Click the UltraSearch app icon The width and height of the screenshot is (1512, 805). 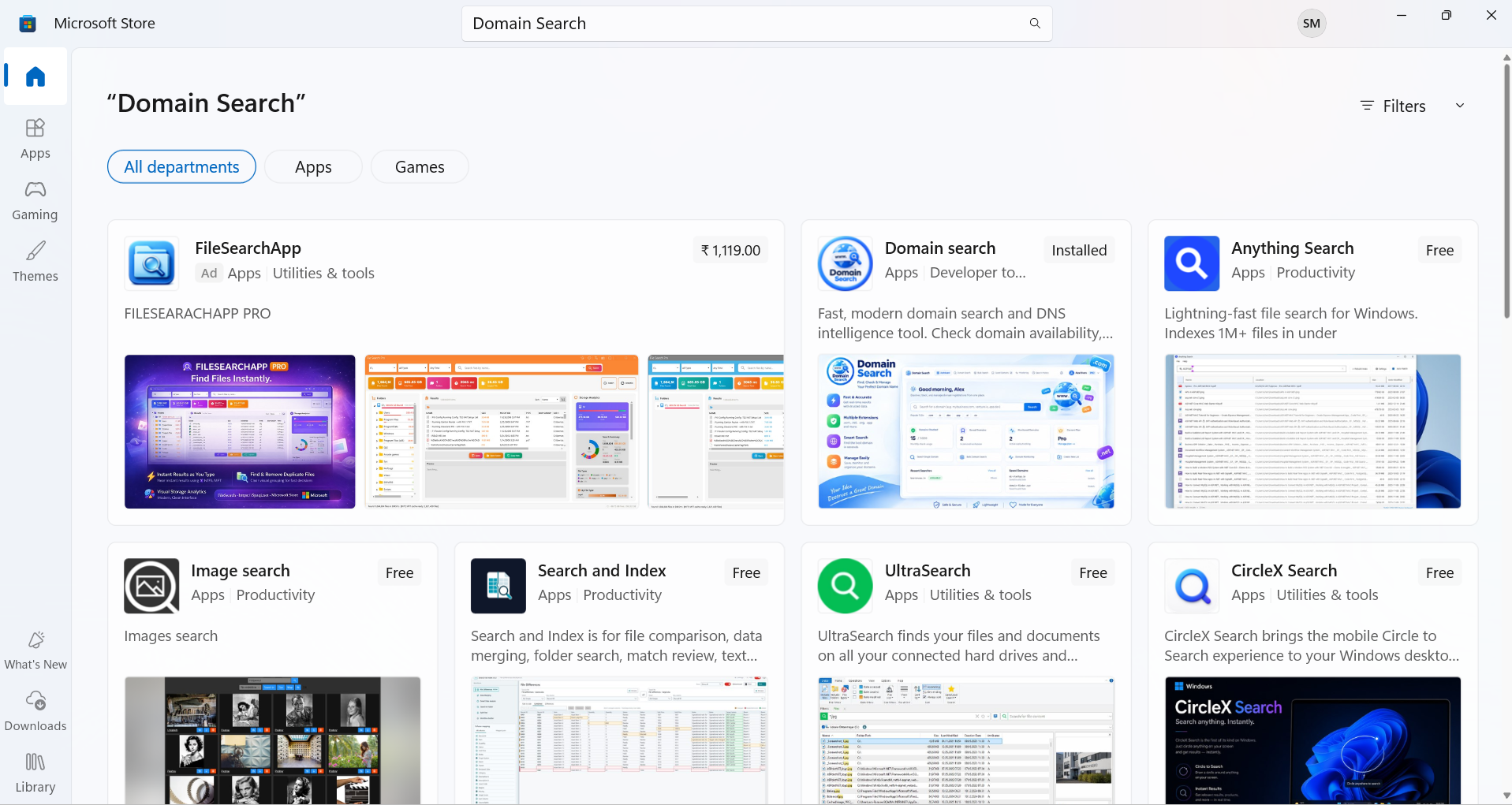tap(845, 586)
